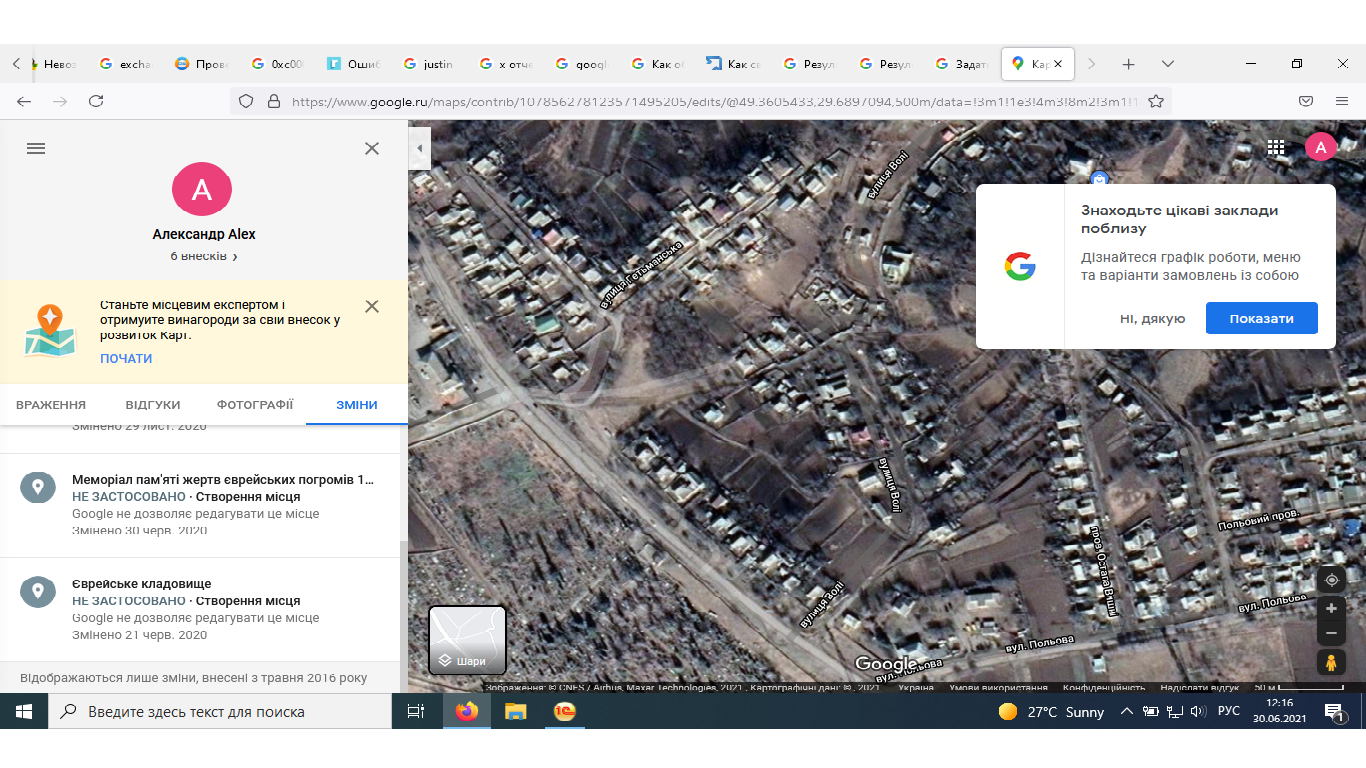Collapse the side panel with arrow
The image size is (1366, 768).
[420, 148]
